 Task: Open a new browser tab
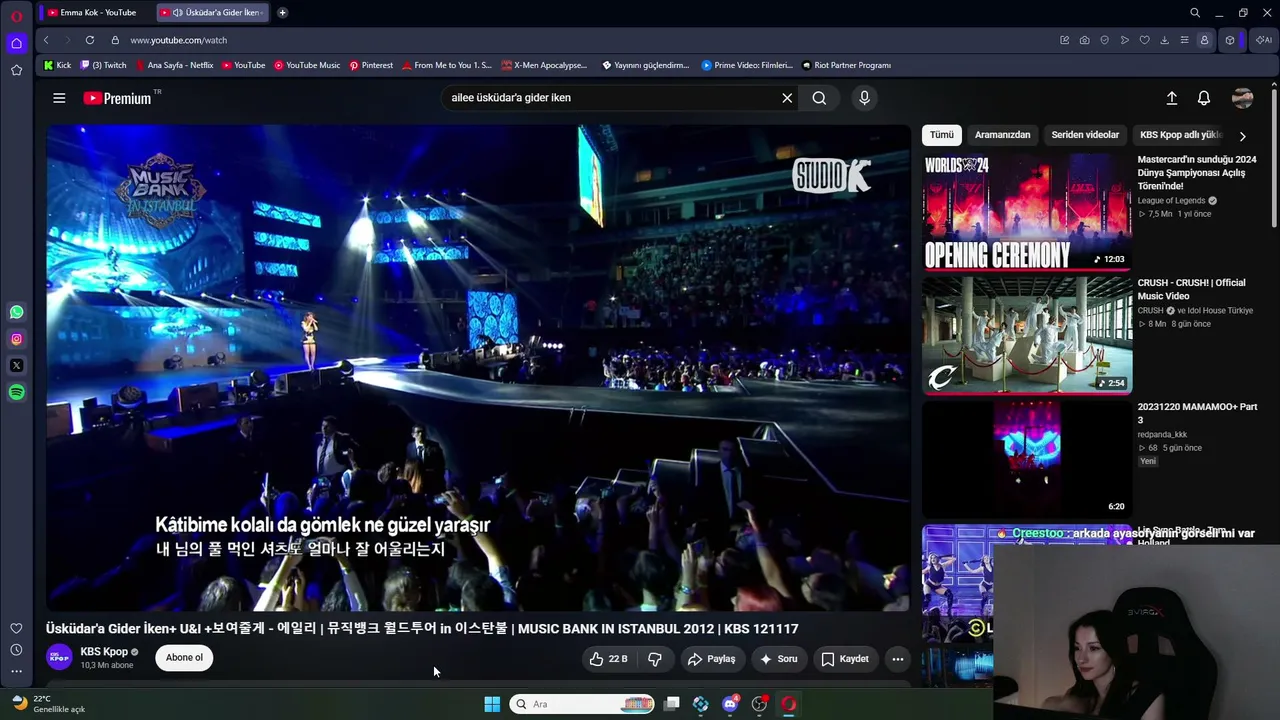click(282, 13)
